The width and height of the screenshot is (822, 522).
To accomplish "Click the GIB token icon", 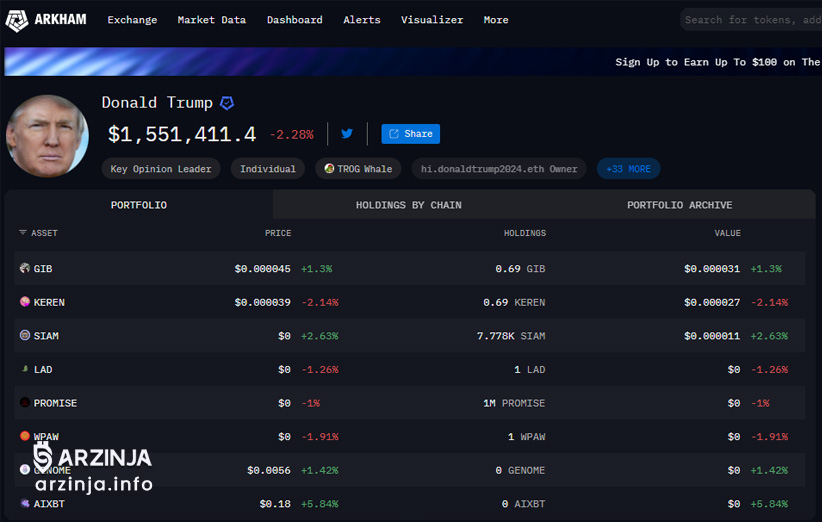I will (x=25, y=268).
